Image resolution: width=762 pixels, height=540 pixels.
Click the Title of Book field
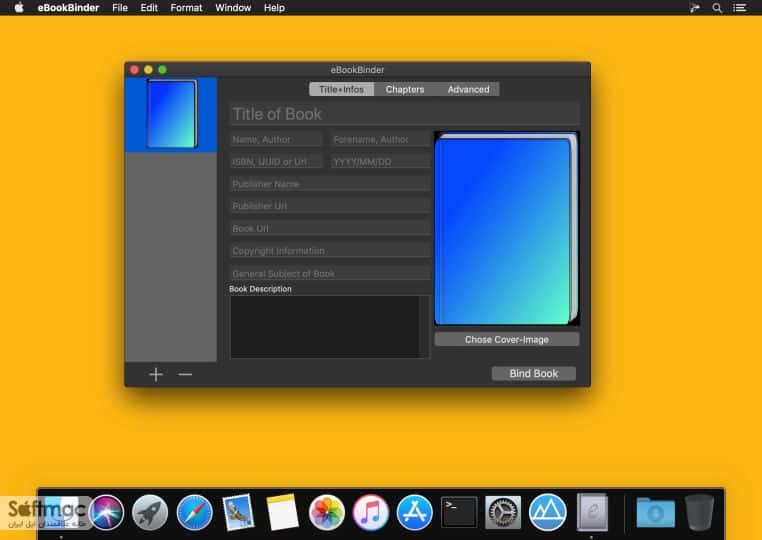point(404,114)
